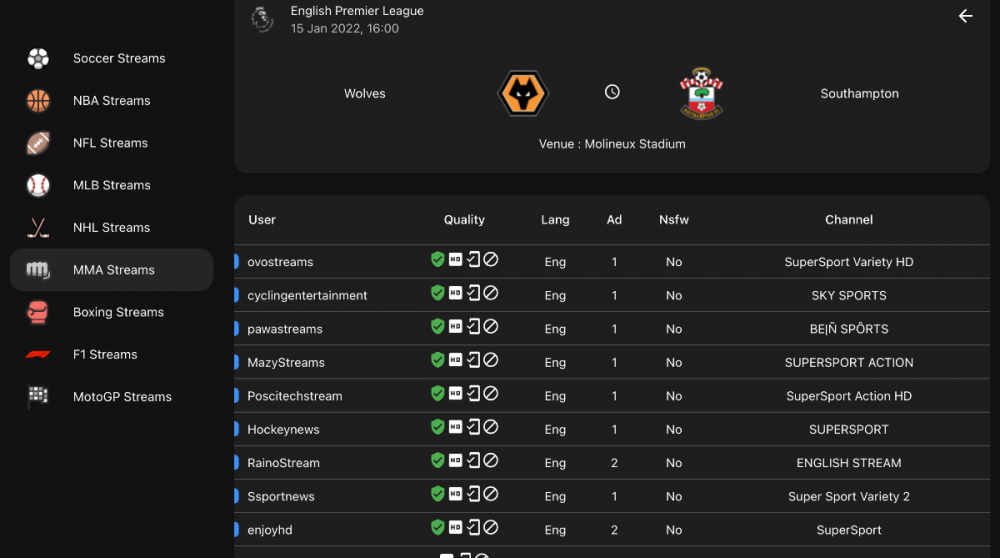Click the green shield icon for enjoyhd
1000x558 pixels.
point(438,527)
